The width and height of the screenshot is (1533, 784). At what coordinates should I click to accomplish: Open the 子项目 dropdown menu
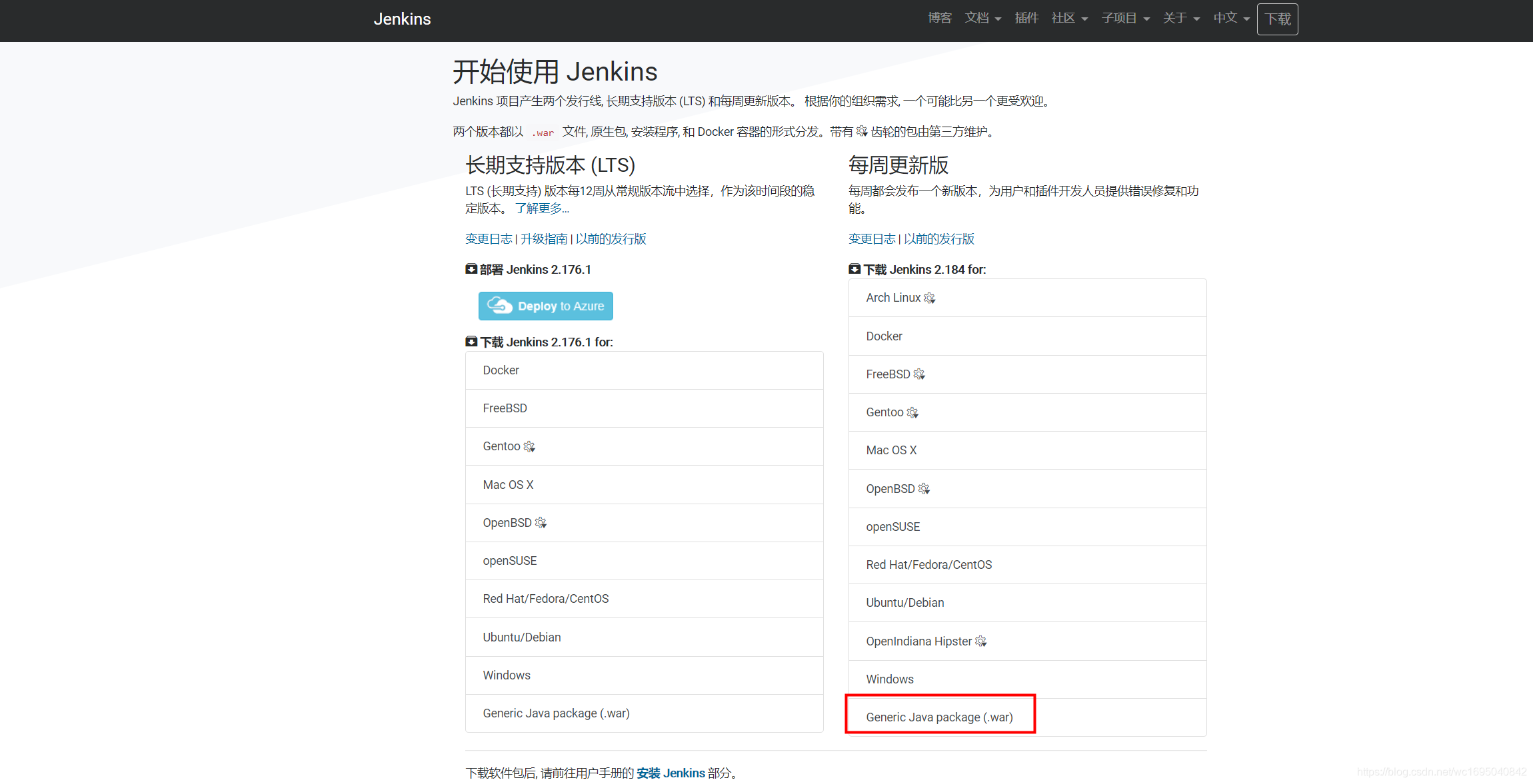pyautogui.click(x=1126, y=18)
